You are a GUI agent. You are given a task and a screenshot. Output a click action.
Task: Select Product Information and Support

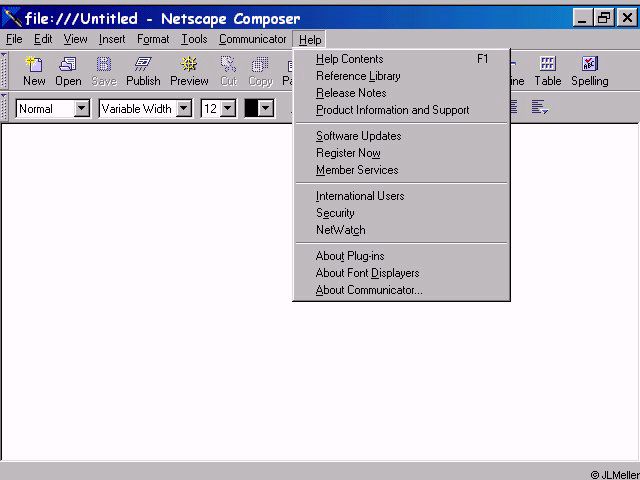(402, 110)
